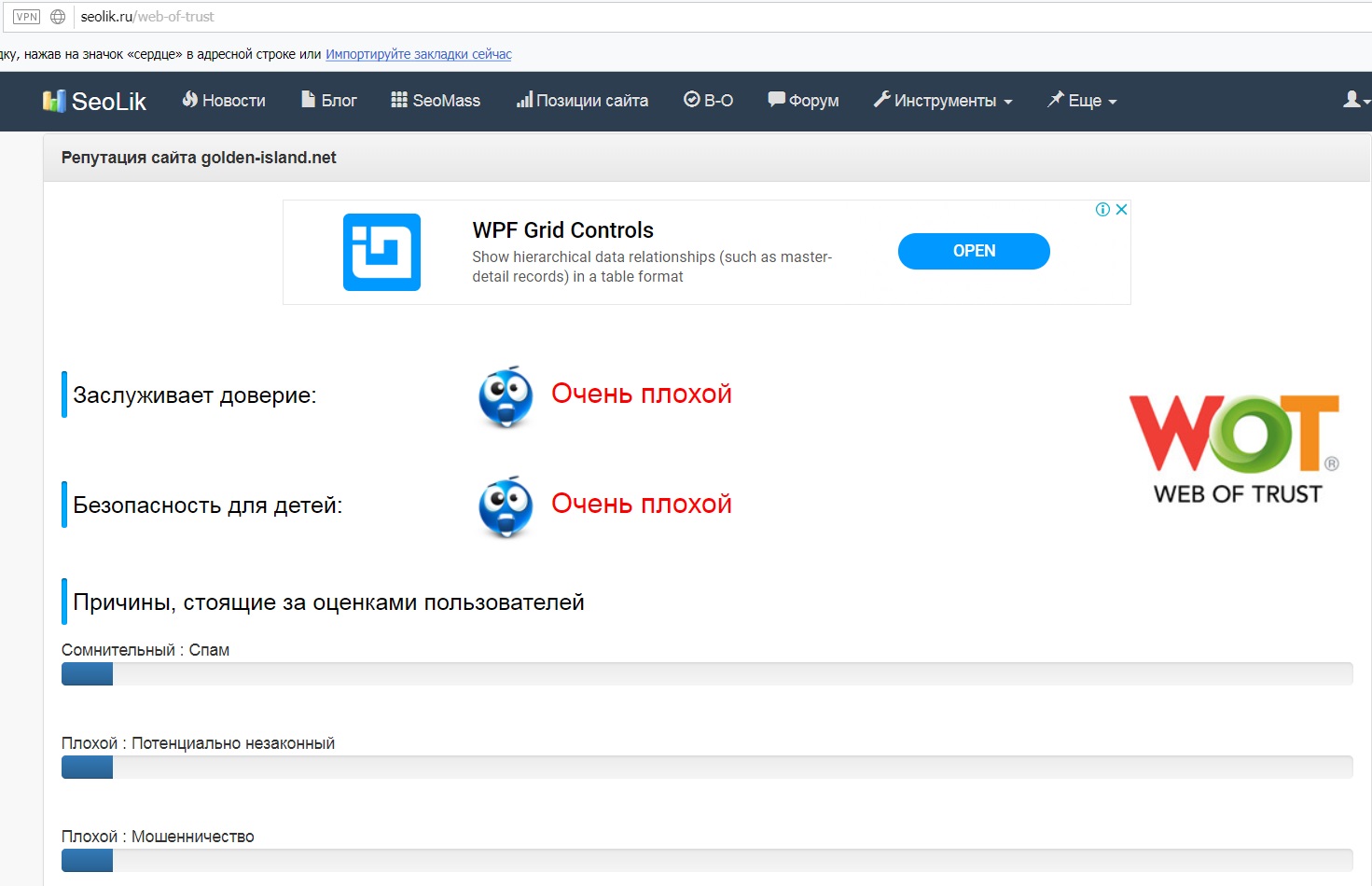Click the Плохой : Мошенничество progress bar
Image resolution: width=1372 pixels, height=886 pixels.
707,861
